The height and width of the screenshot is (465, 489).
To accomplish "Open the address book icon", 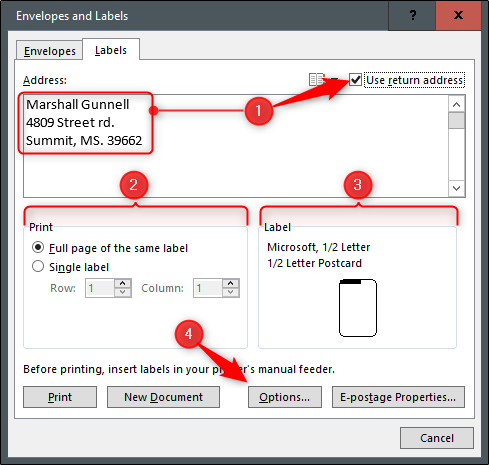I will click(316, 80).
